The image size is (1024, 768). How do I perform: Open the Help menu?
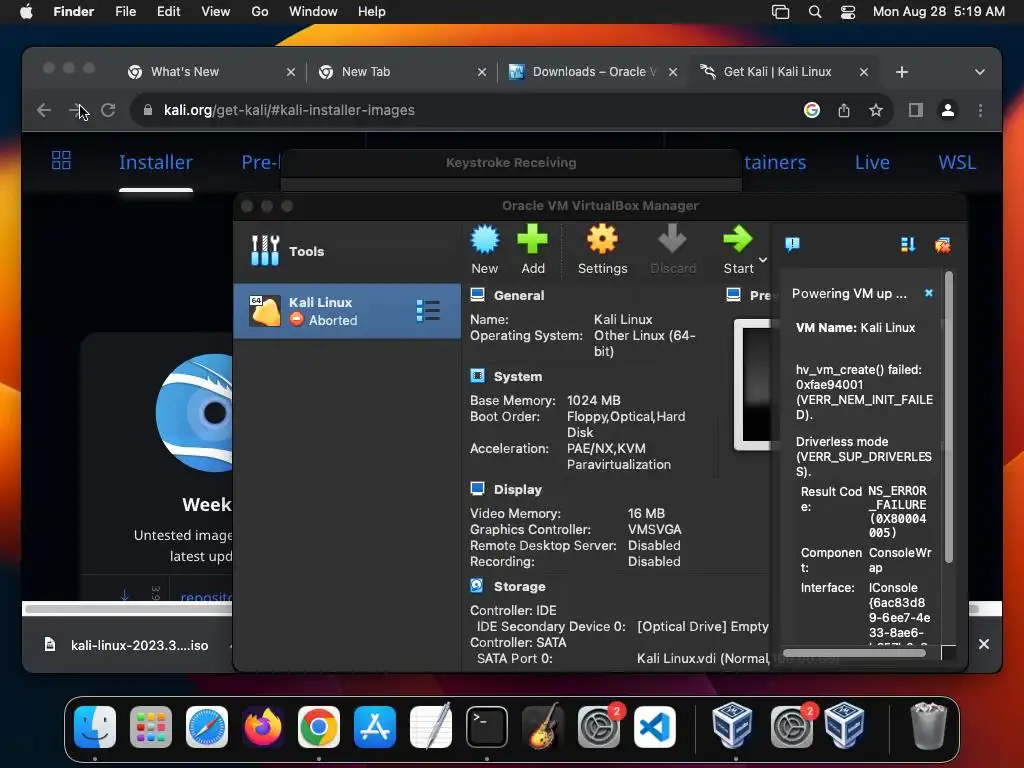tap(372, 12)
